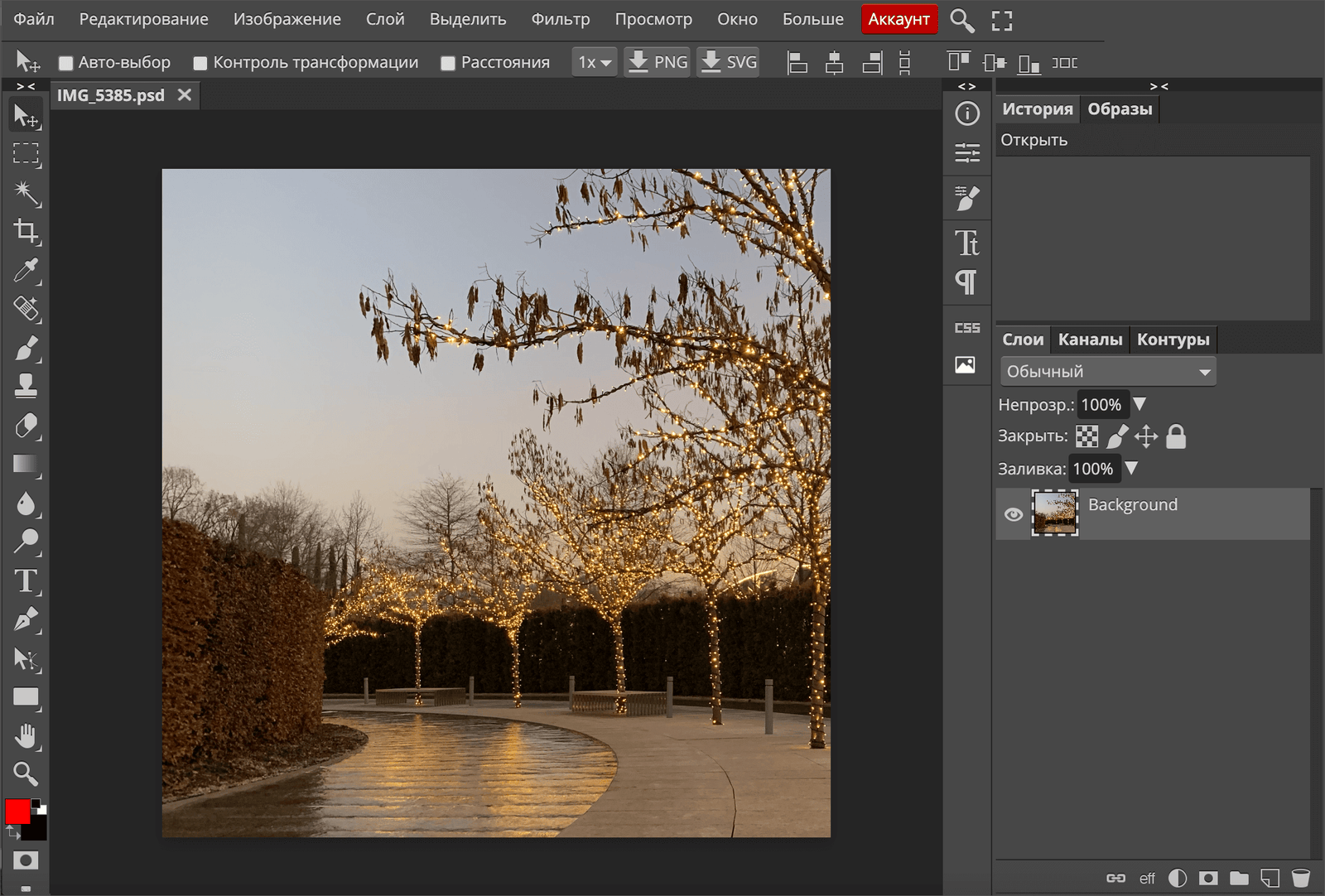Viewport: 1325px width, 896px height.
Task: Enable the Авто-выбор checkbox
Action: [x=66, y=63]
